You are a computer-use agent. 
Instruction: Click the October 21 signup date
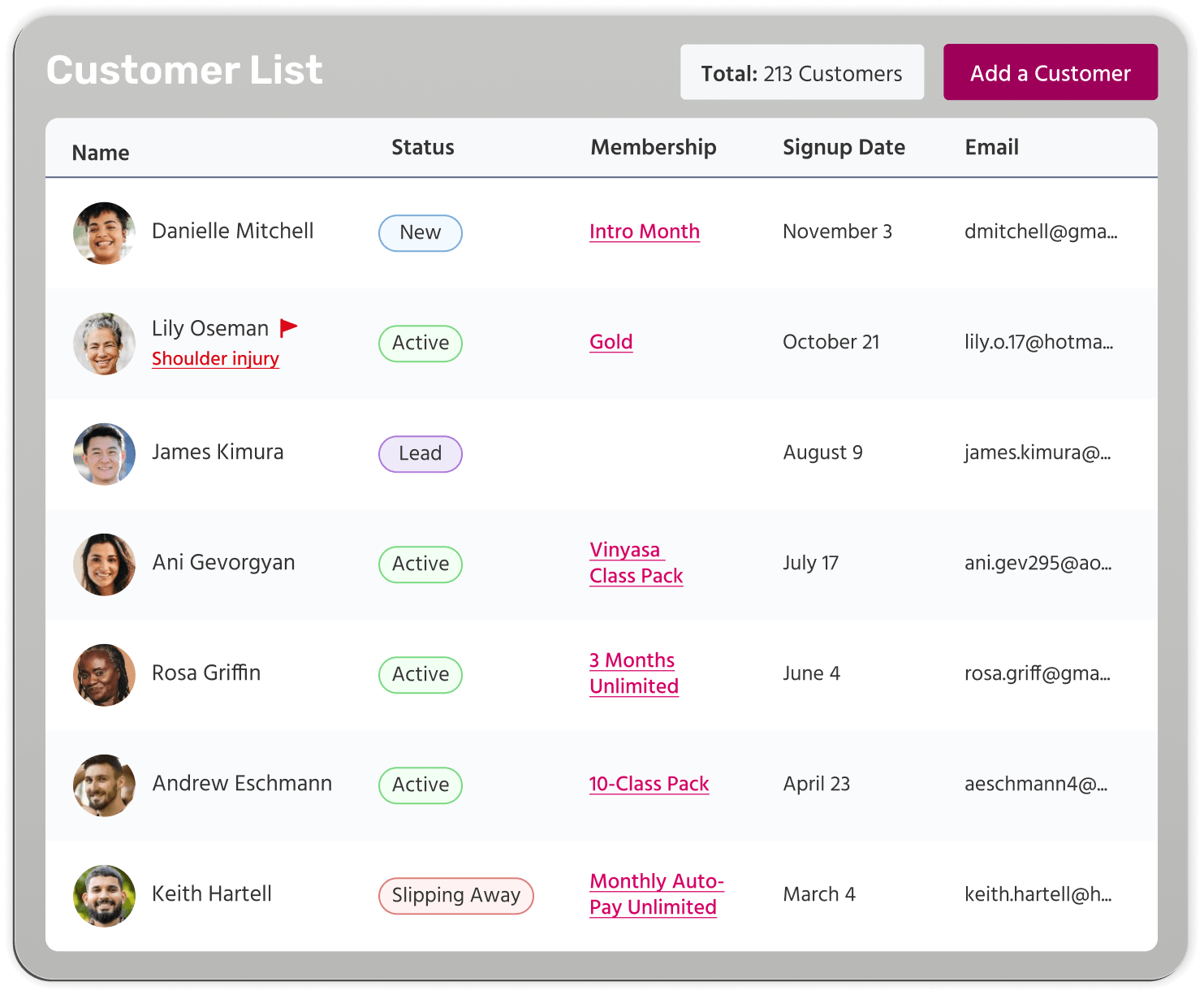[x=831, y=342]
